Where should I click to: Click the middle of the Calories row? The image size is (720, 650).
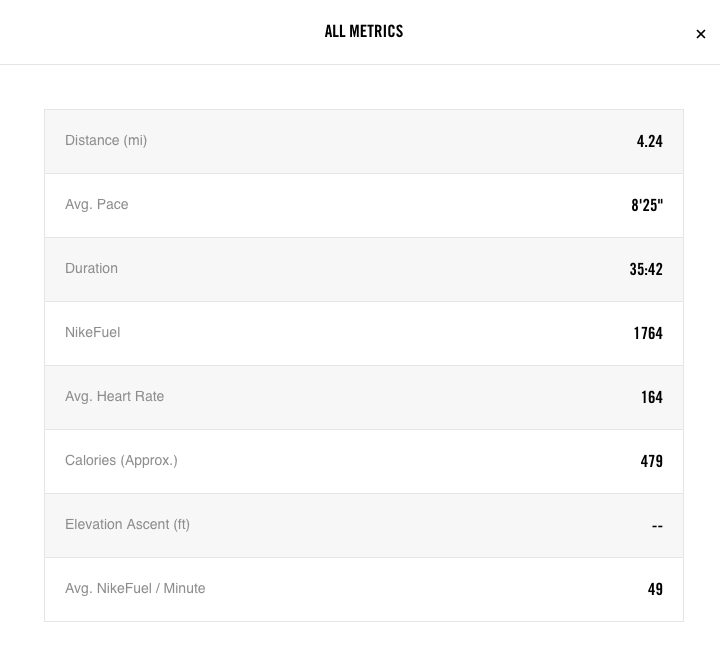[364, 462]
